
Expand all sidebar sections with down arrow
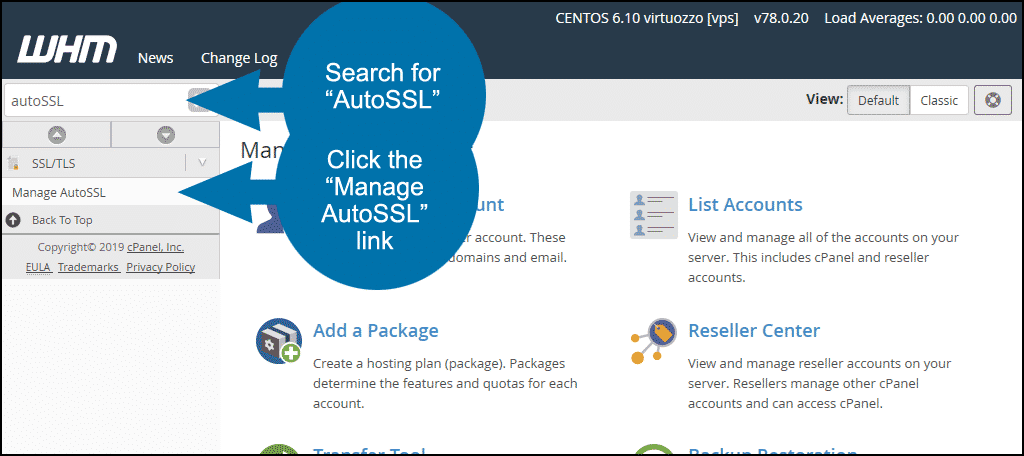coord(166,135)
